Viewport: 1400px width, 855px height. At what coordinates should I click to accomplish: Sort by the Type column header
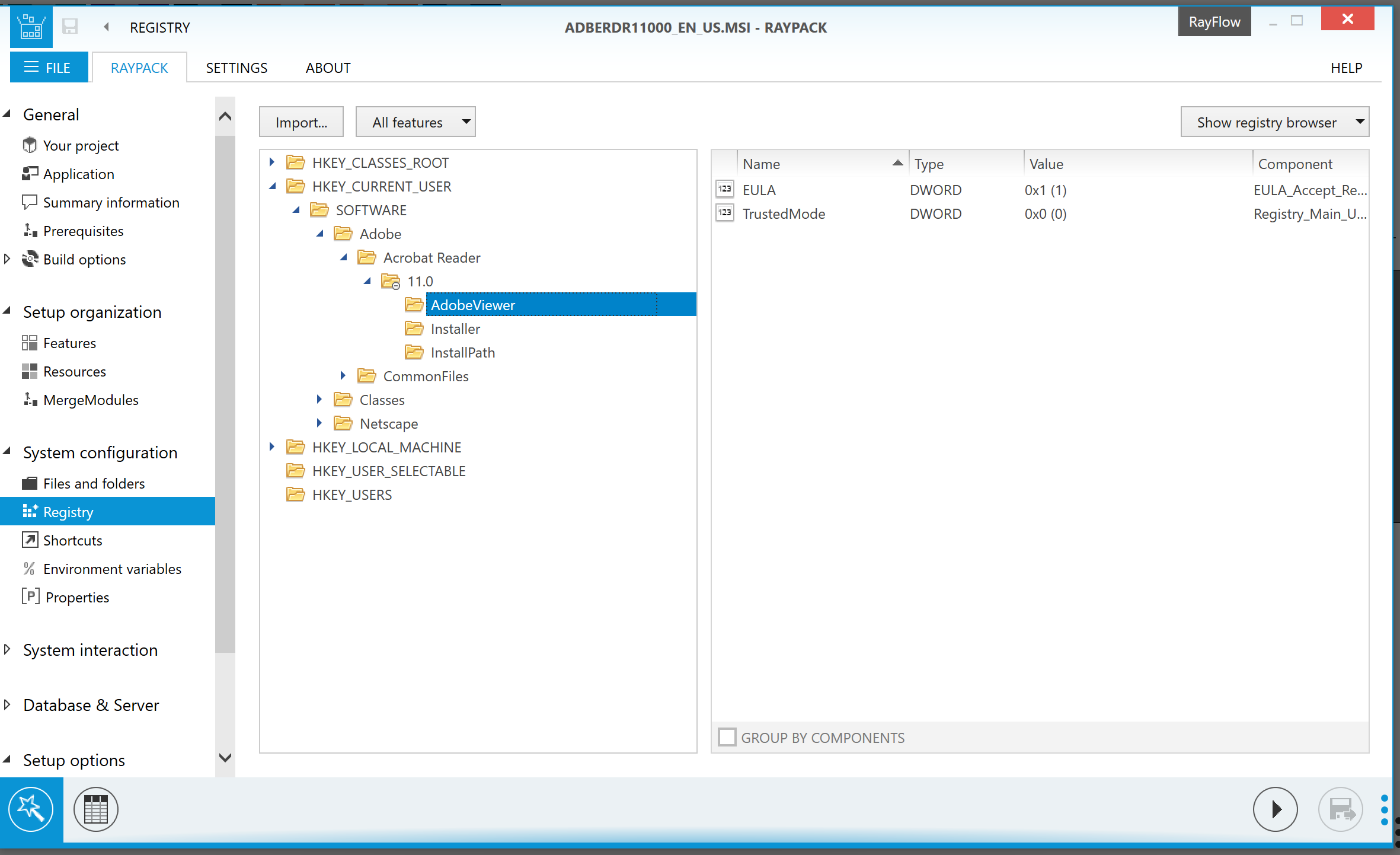coord(966,164)
